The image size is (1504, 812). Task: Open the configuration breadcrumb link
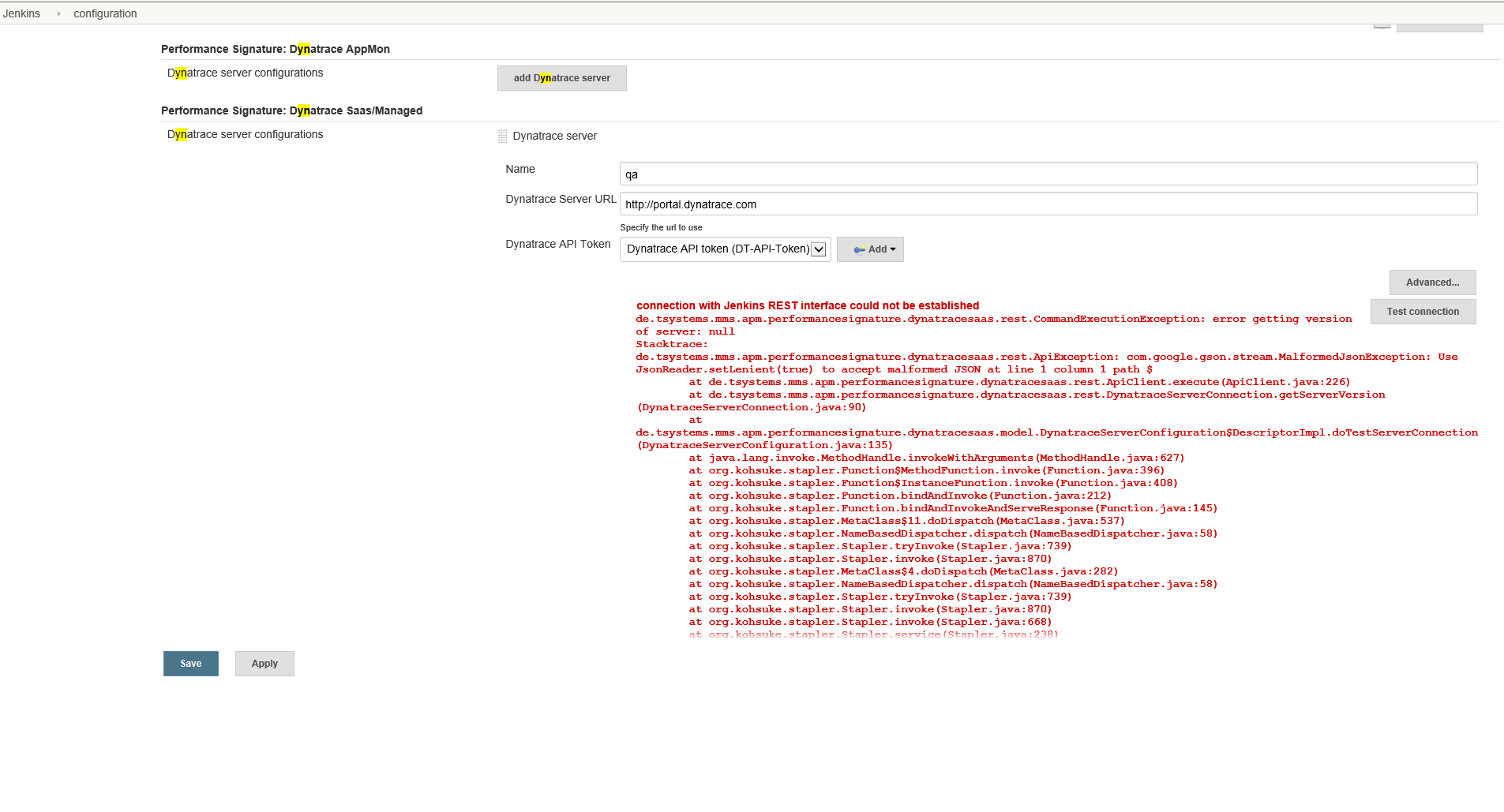(x=105, y=13)
